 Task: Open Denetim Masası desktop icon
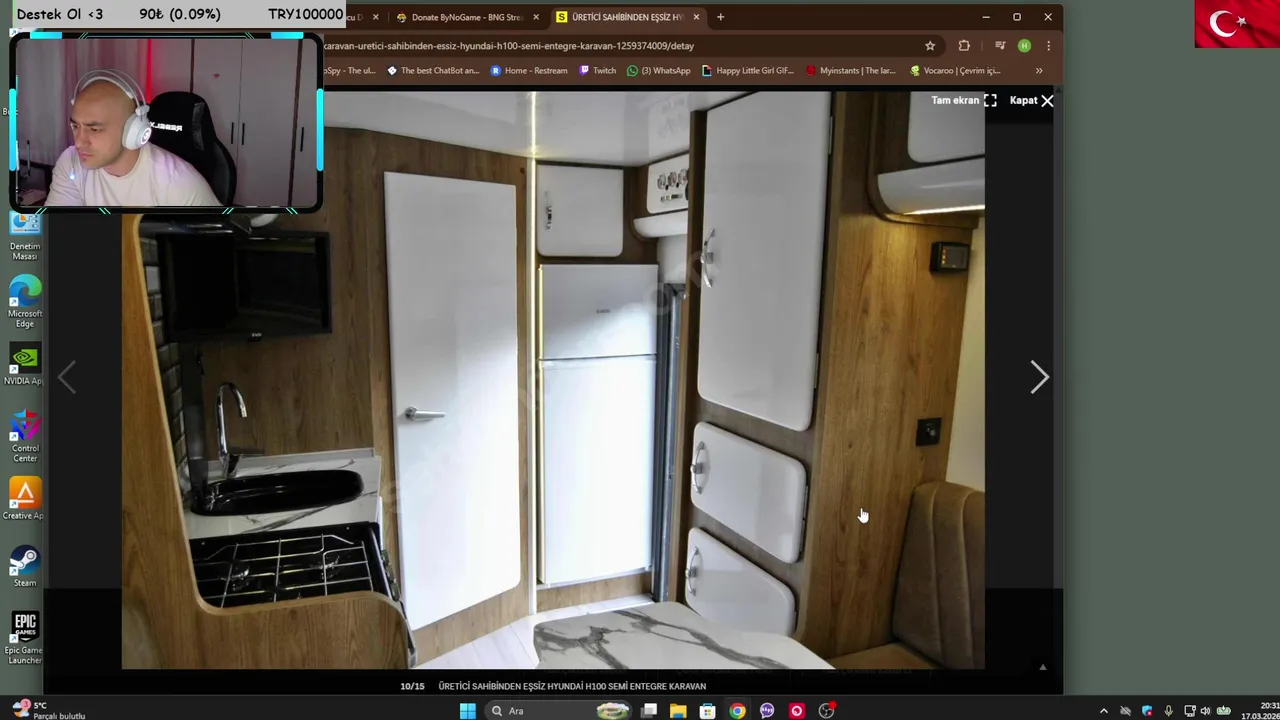click(x=25, y=238)
